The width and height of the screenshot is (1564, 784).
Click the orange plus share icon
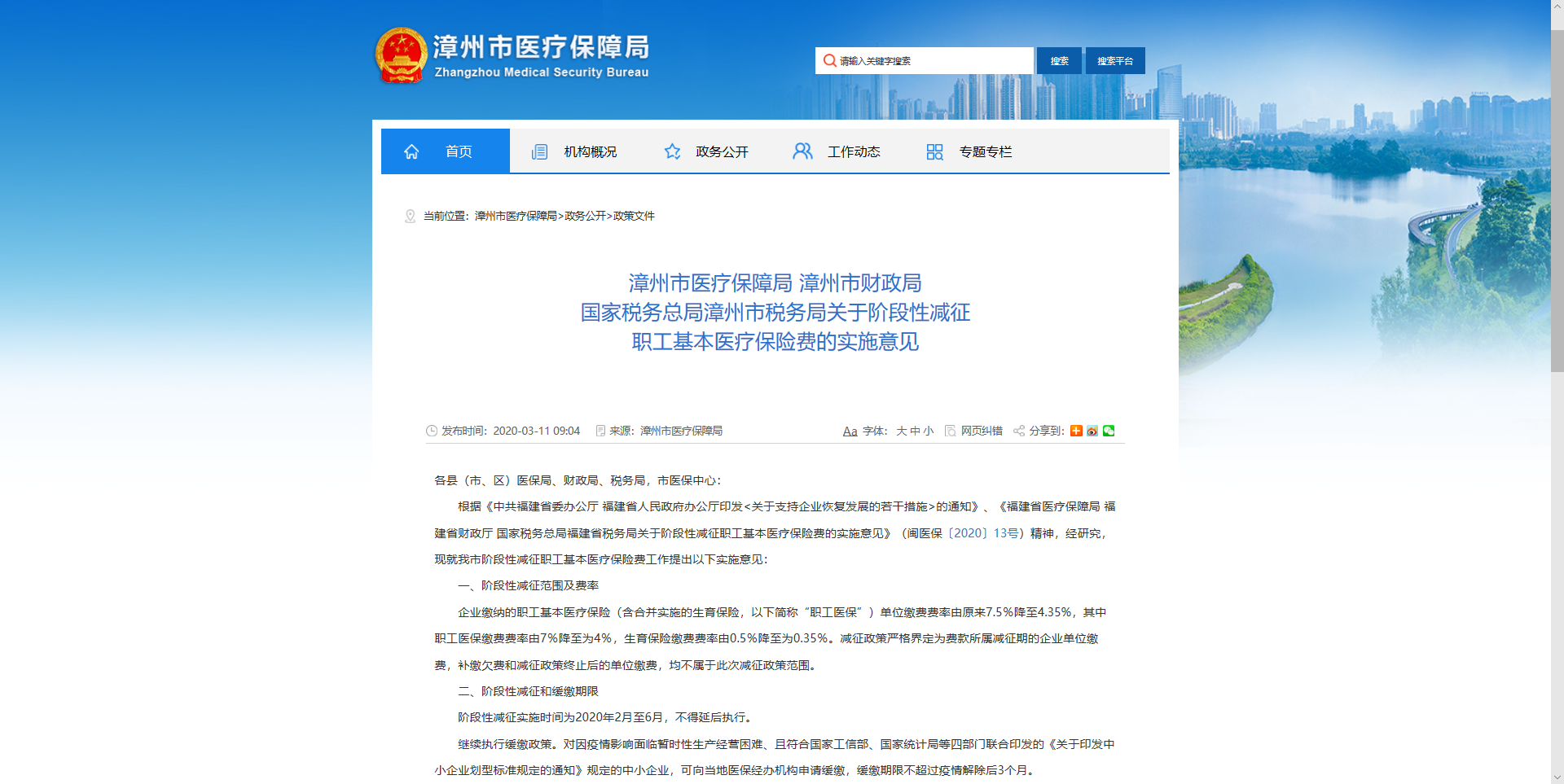click(1076, 431)
